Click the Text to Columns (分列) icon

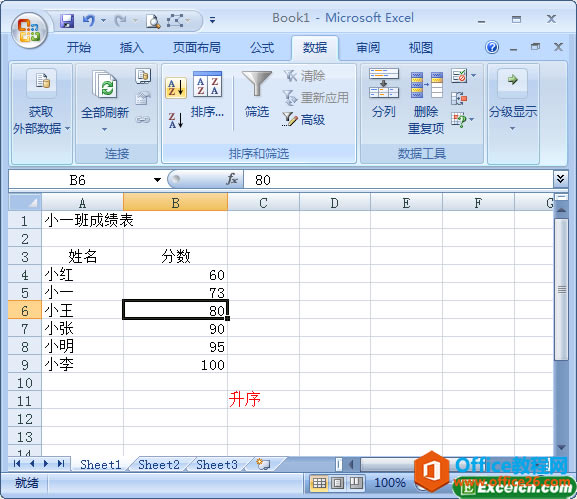(383, 93)
